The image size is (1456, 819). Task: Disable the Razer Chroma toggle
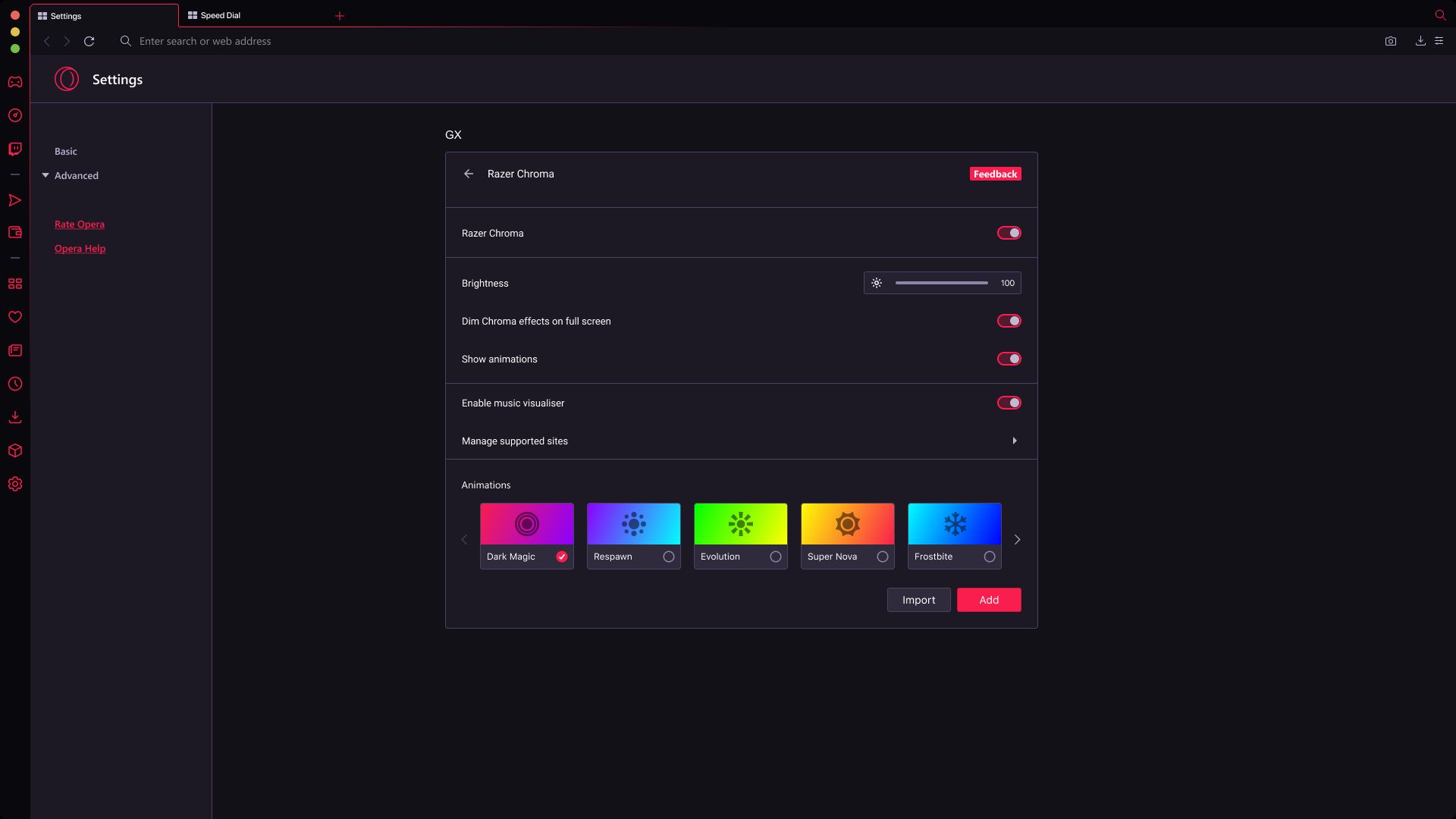tap(1009, 233)
